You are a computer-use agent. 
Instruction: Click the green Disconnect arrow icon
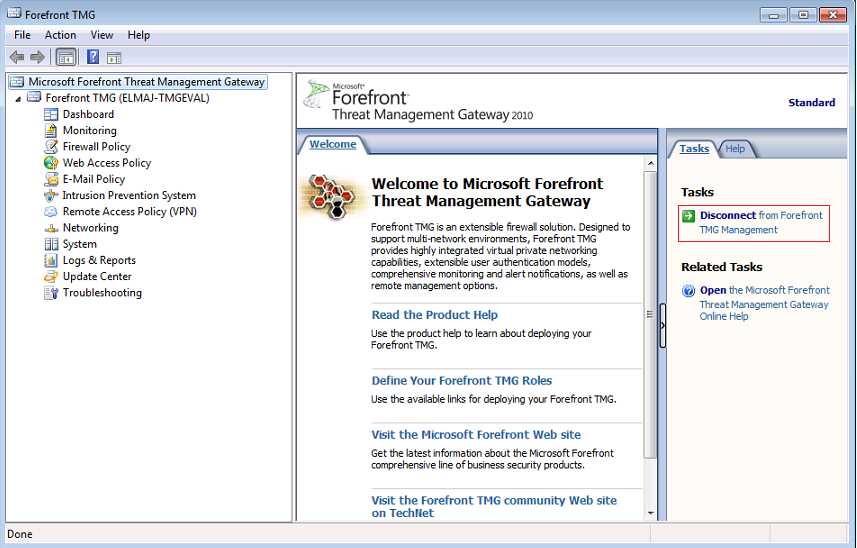tap(689, 216)
